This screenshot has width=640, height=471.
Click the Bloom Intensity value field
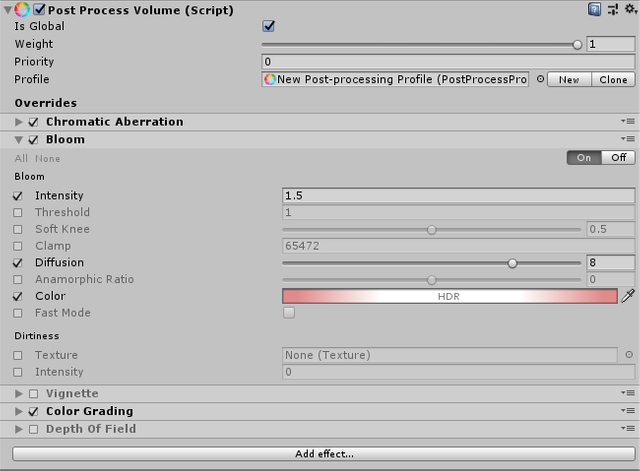coord(459,195)
